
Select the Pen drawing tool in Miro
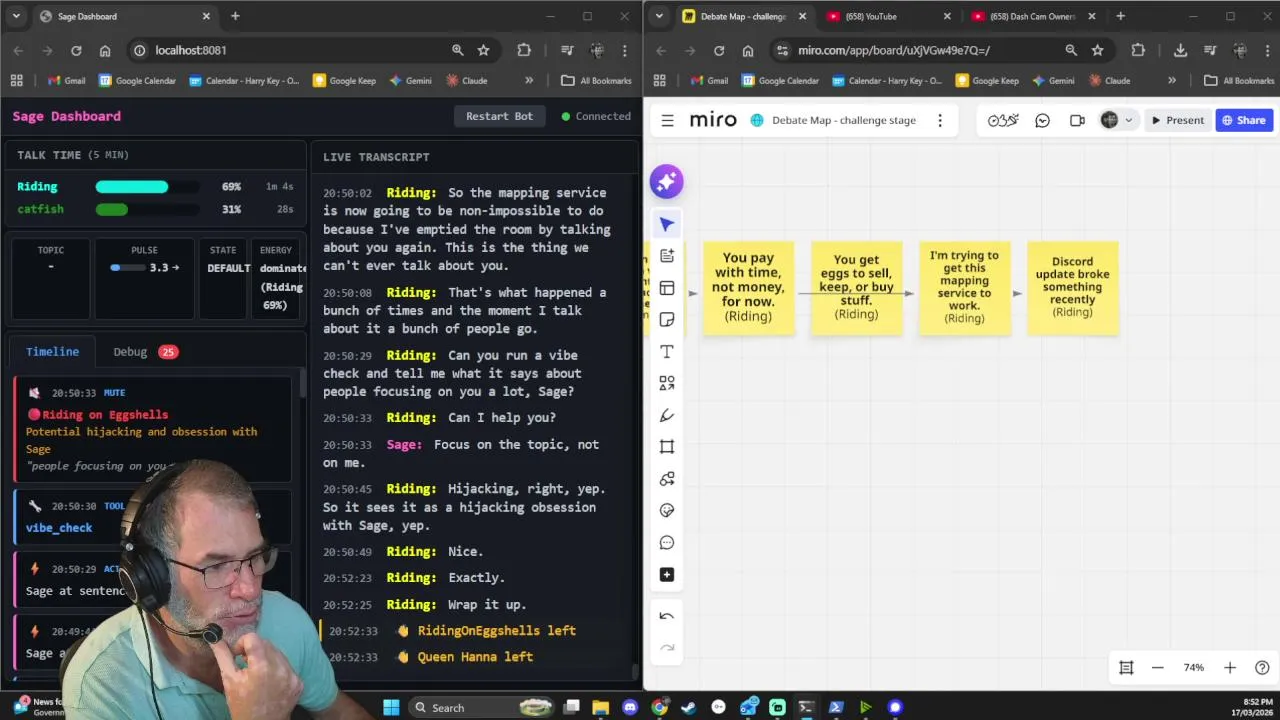tap(667, 415)
